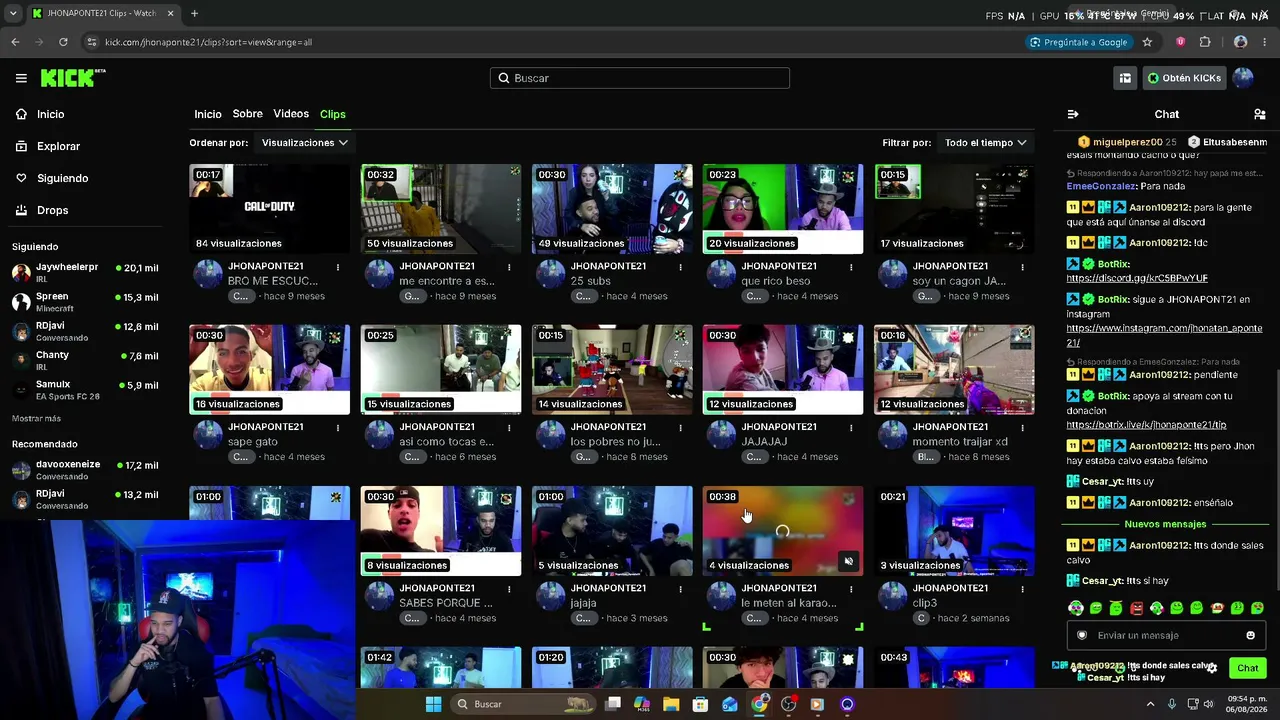Open options for the 'JAJAJAJ' clip
This screenshot has height=720, width=1280.
[x=851, y=428]
